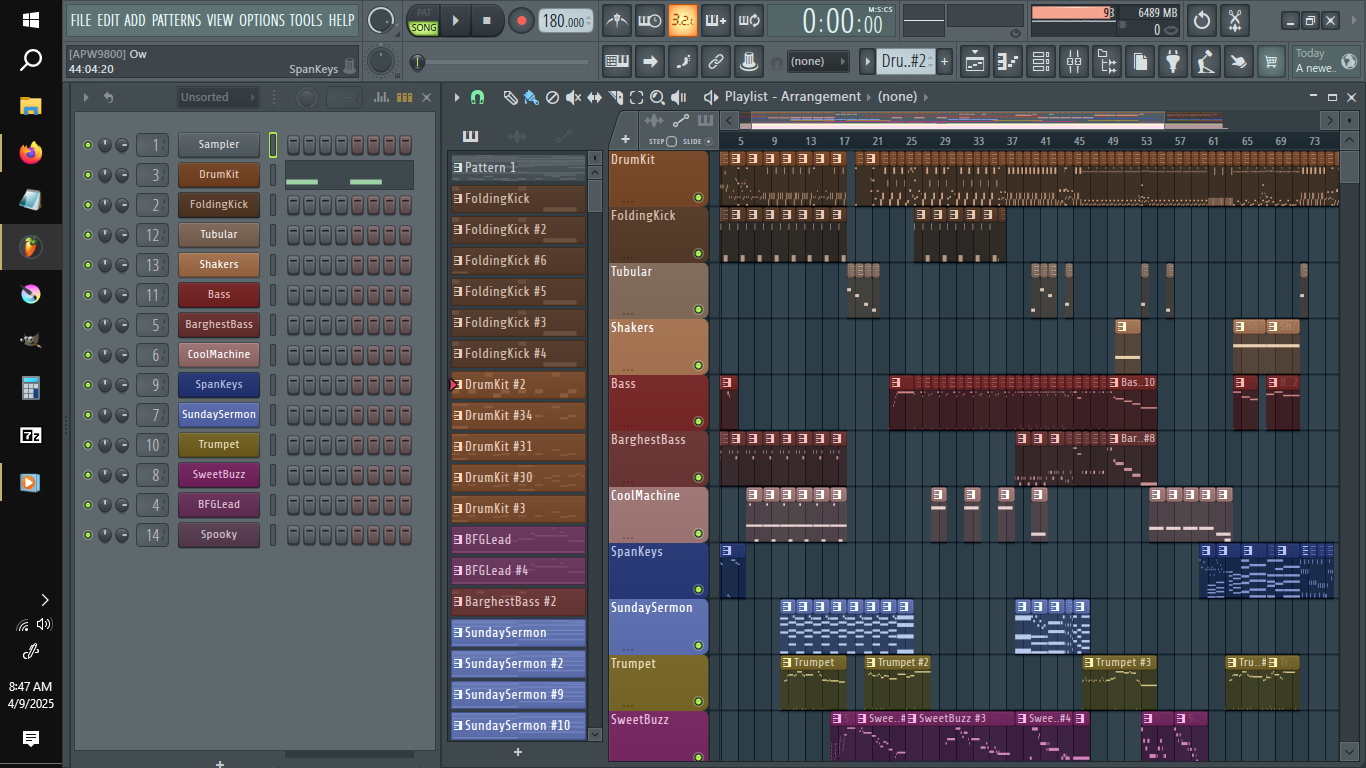This screenshot has height=768, width=1366.
Task: Toggle the SLIDE mode switch
Action: pos(708,142)
